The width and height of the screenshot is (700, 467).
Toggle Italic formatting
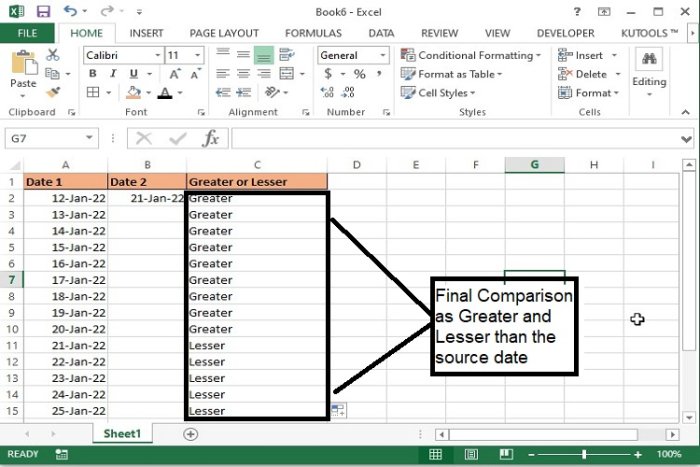tap(113, 74)
